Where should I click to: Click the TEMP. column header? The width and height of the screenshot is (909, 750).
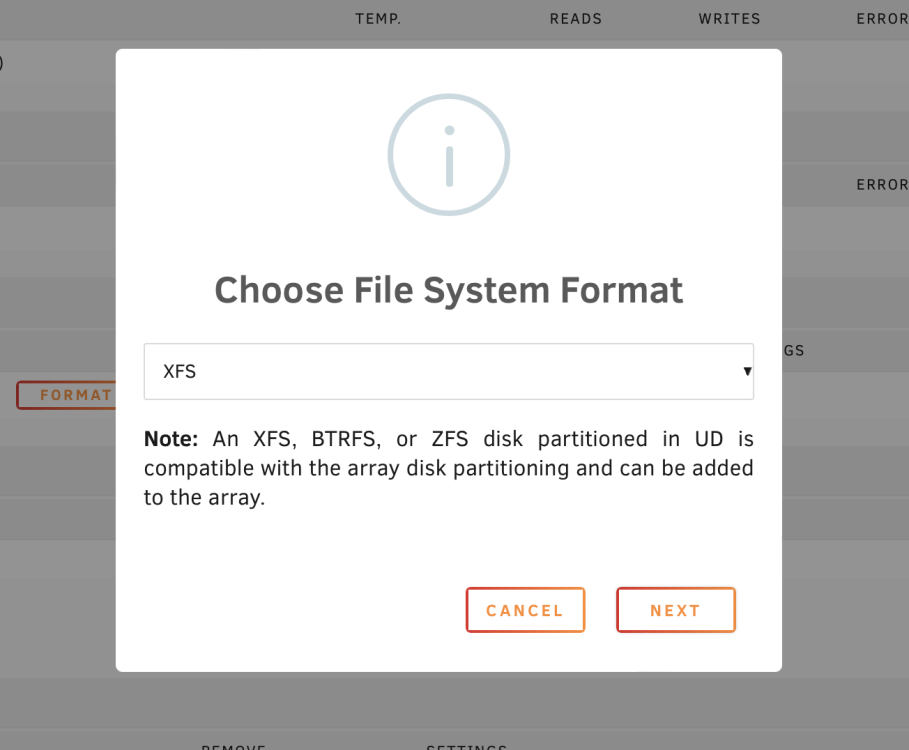click(x=378, y=19)
